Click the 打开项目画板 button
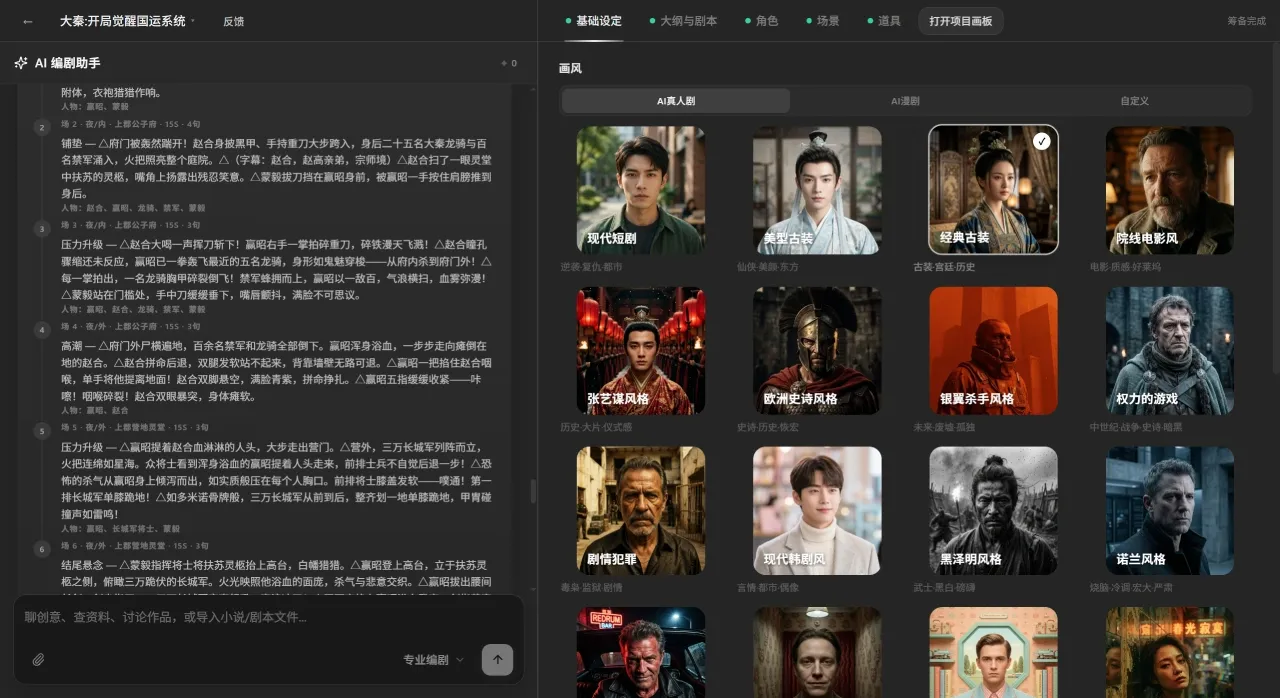 (960, 21)
